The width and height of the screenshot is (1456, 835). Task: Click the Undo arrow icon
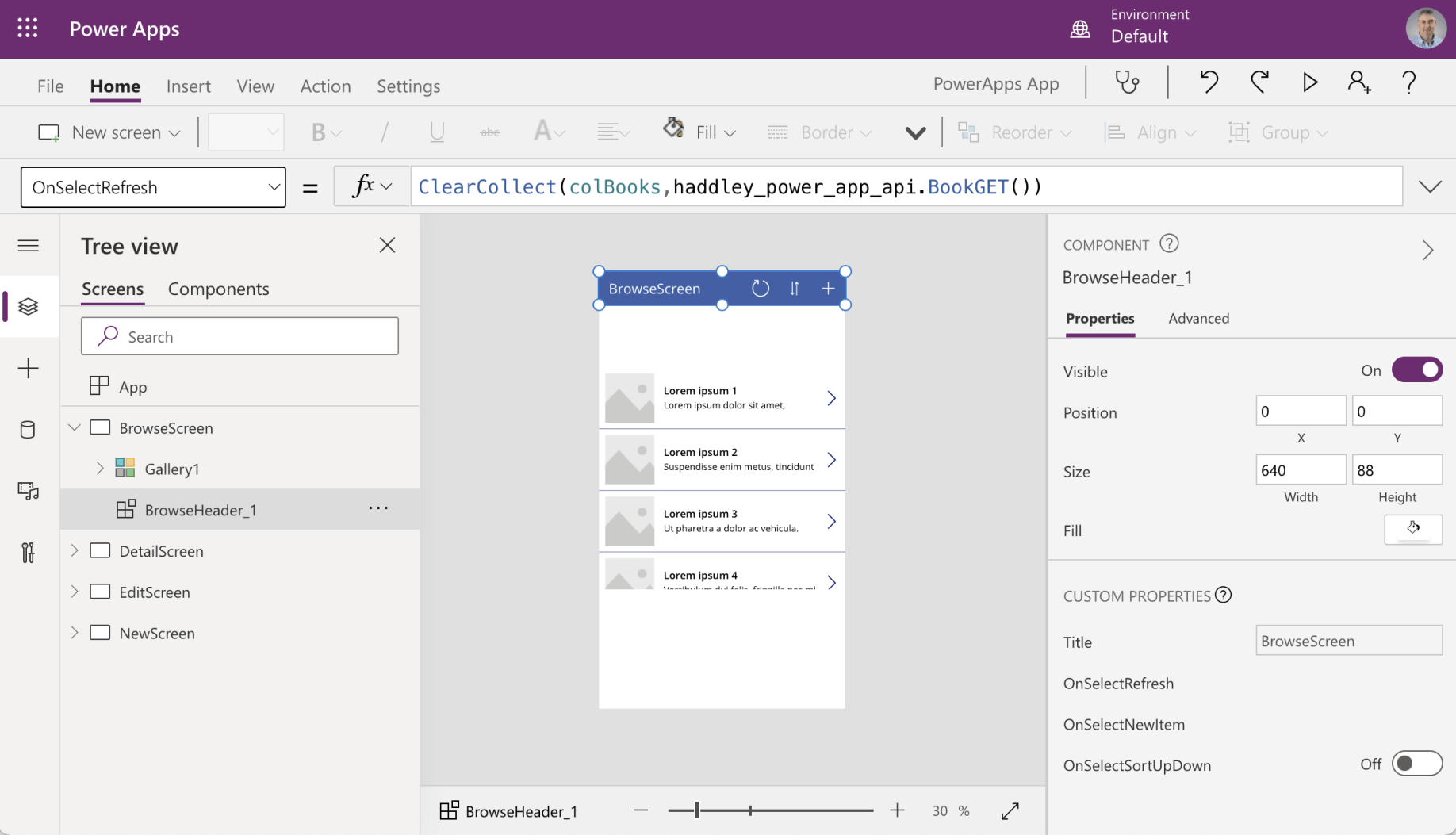click(x=1209, y=82)
